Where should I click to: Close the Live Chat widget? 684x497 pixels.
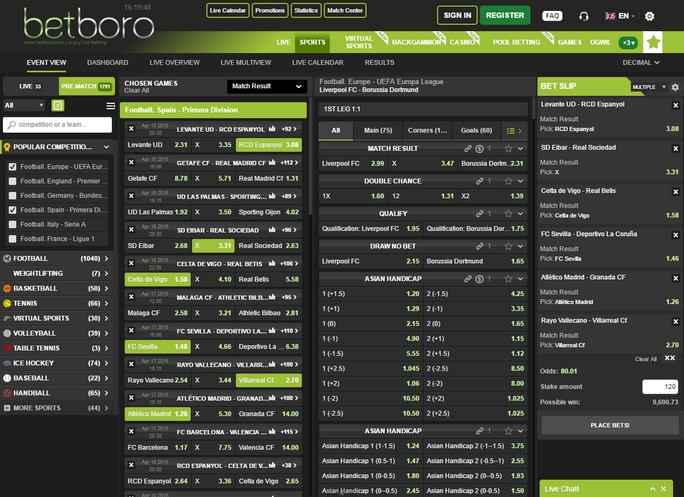click(x=663, y=489)
